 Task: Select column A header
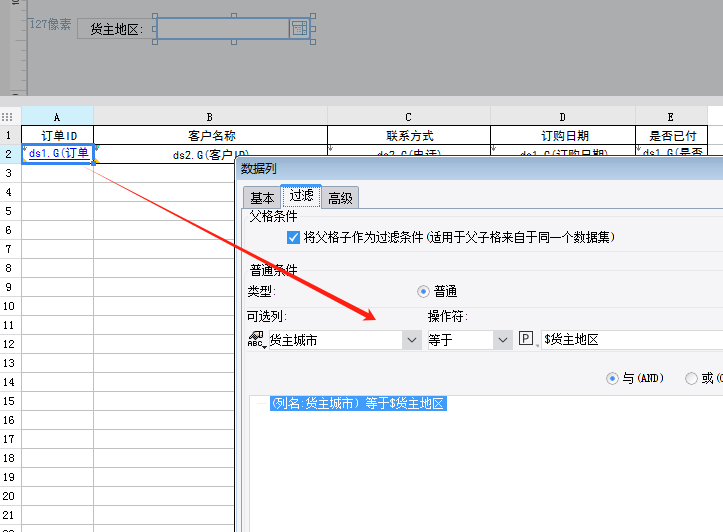[57, 117]
